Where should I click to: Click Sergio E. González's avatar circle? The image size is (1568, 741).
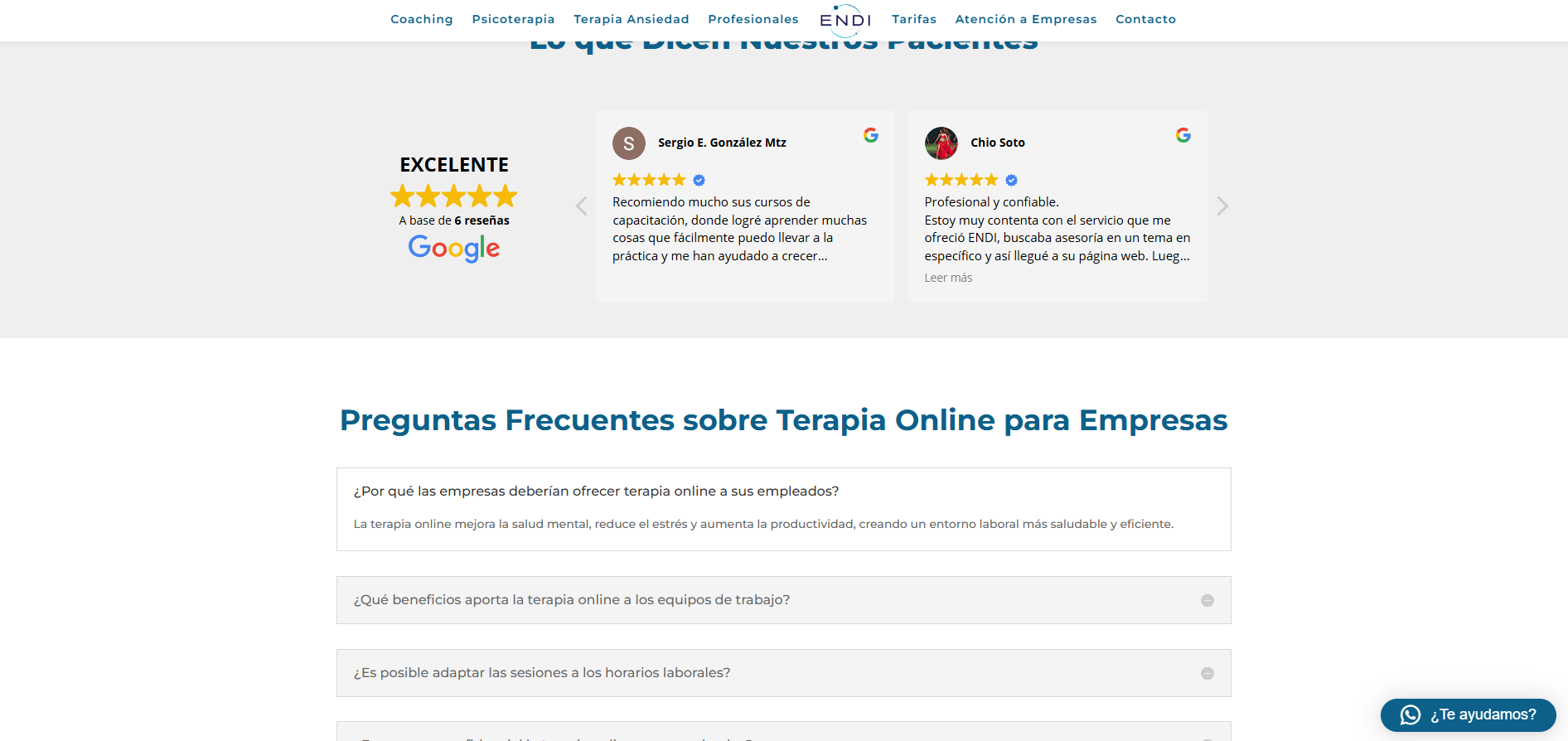628,143
